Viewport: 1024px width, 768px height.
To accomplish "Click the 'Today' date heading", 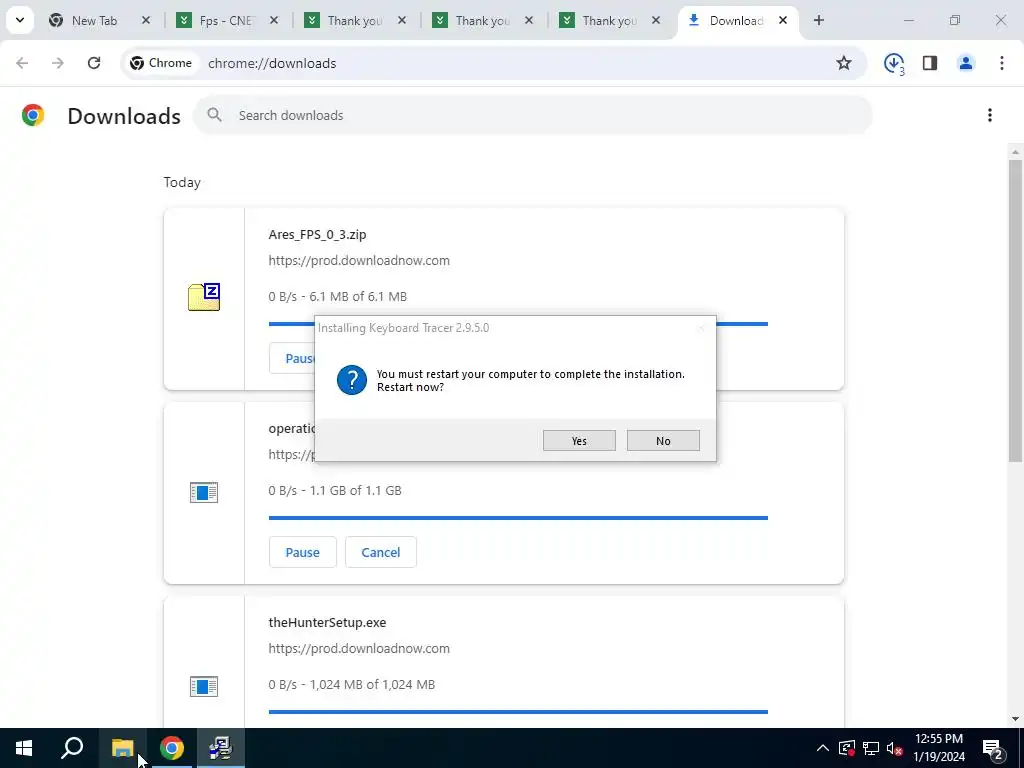I will (x=182, y=182).
